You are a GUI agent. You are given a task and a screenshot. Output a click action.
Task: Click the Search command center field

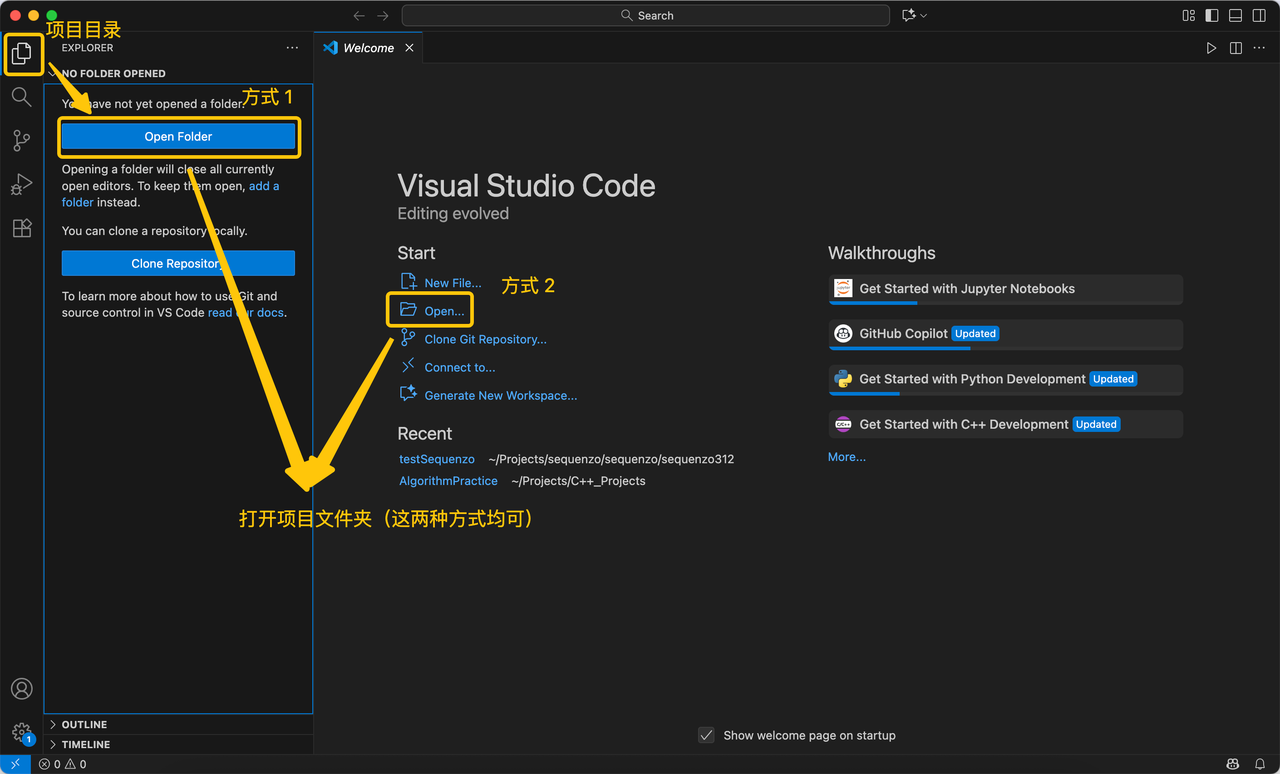pyautogui.click(x=646, y=15)
